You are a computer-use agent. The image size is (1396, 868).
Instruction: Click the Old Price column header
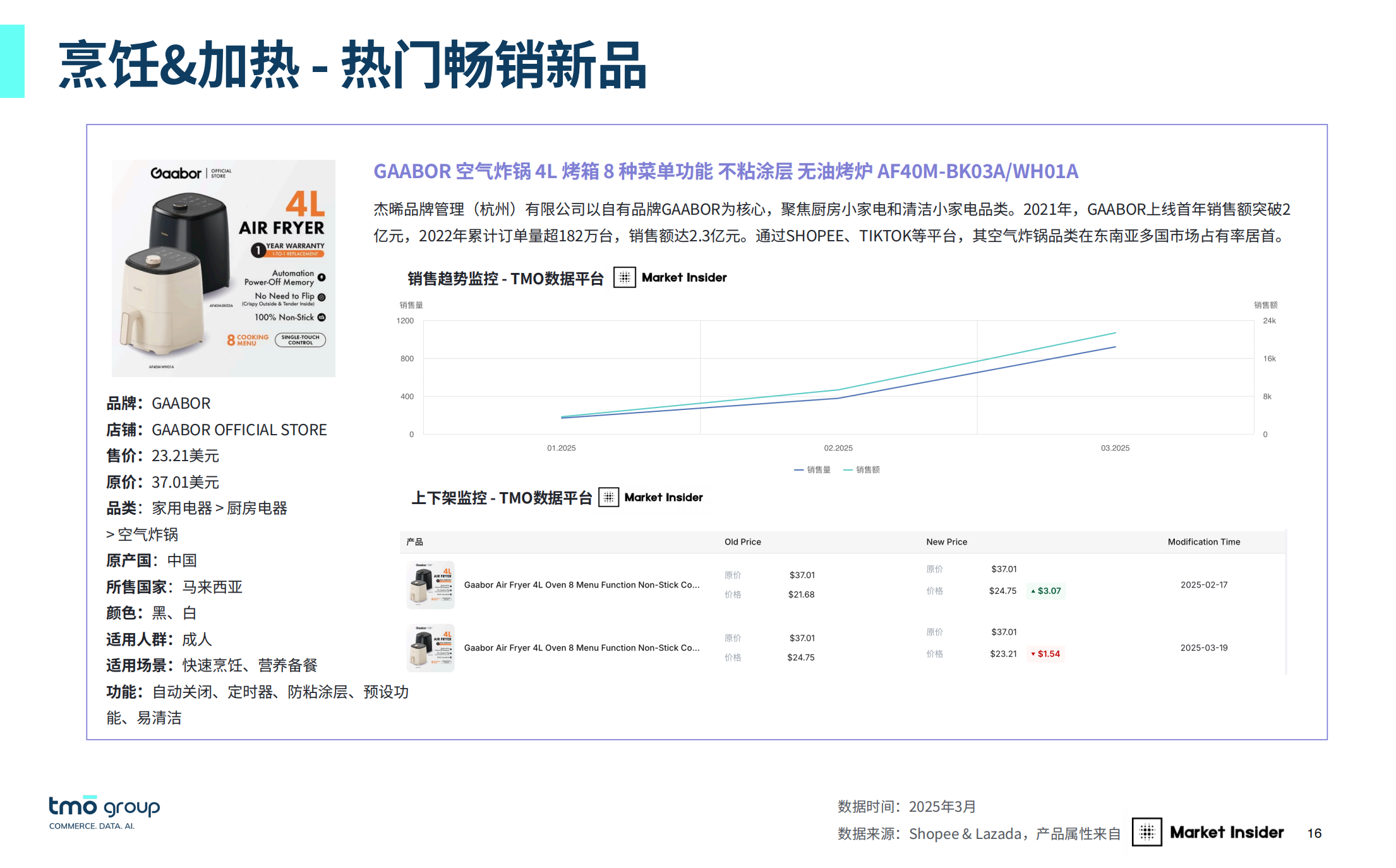coord(743,542)
